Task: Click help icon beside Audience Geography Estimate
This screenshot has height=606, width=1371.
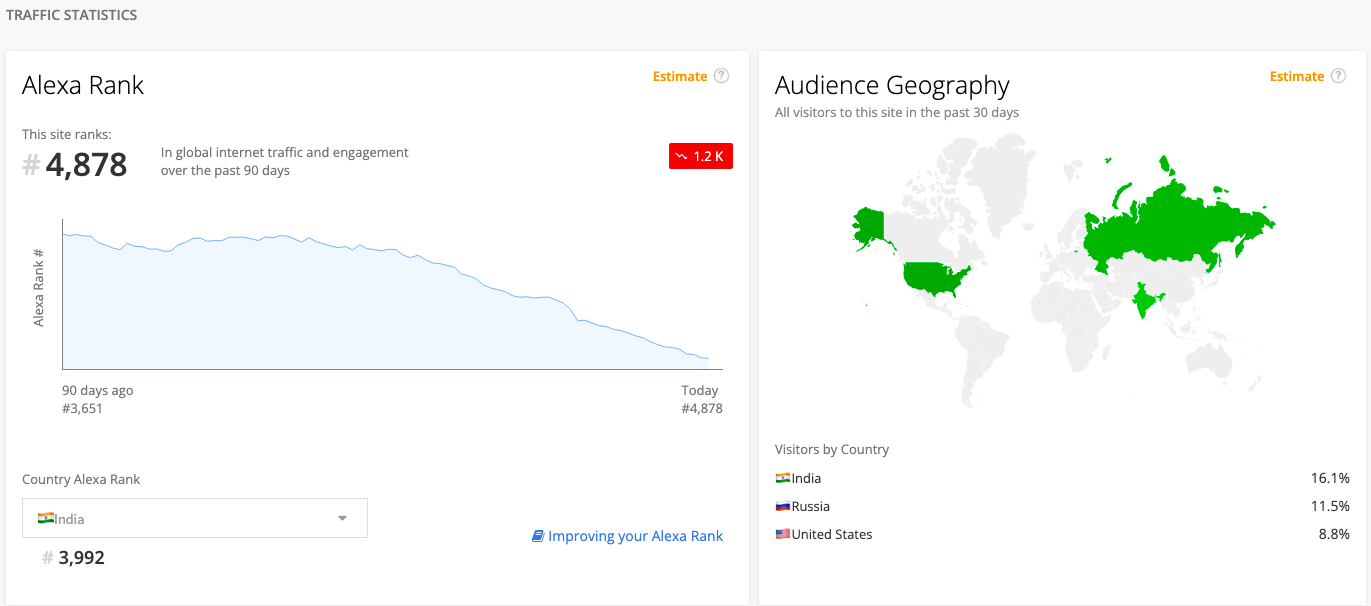Action: click(x=1338, y=76)
